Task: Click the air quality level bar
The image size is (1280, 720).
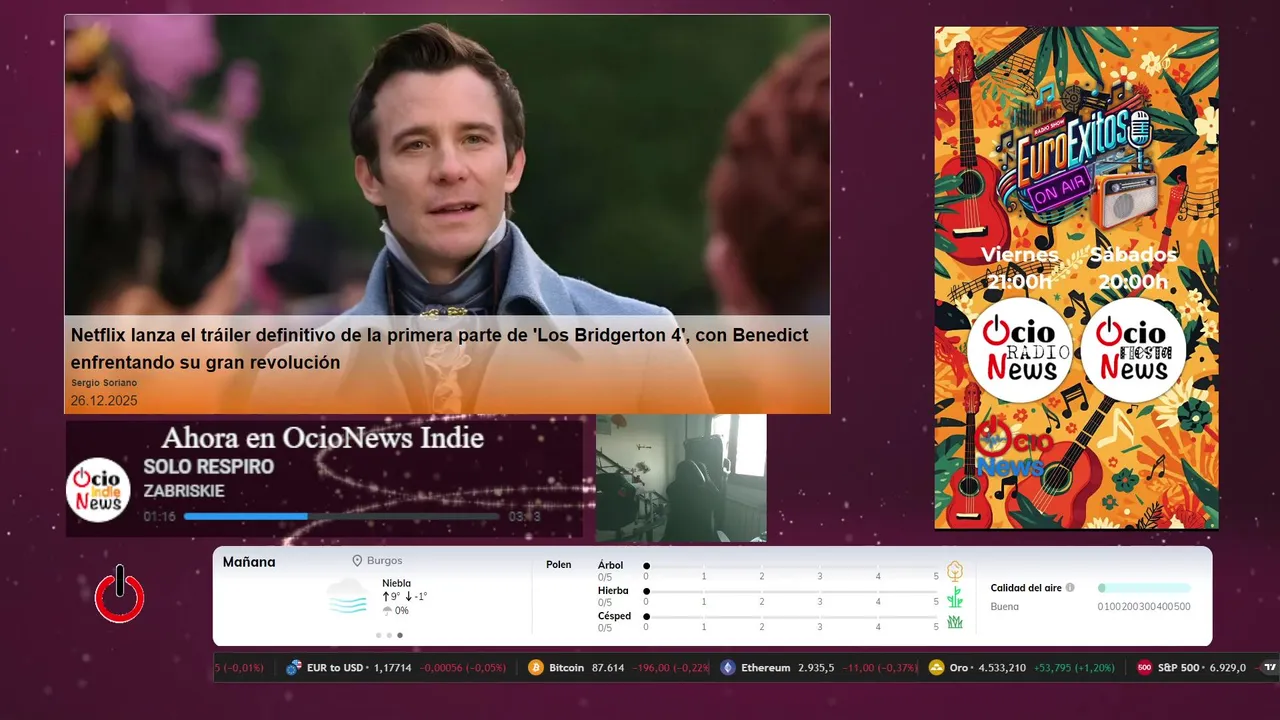Action: [1144, 588]
